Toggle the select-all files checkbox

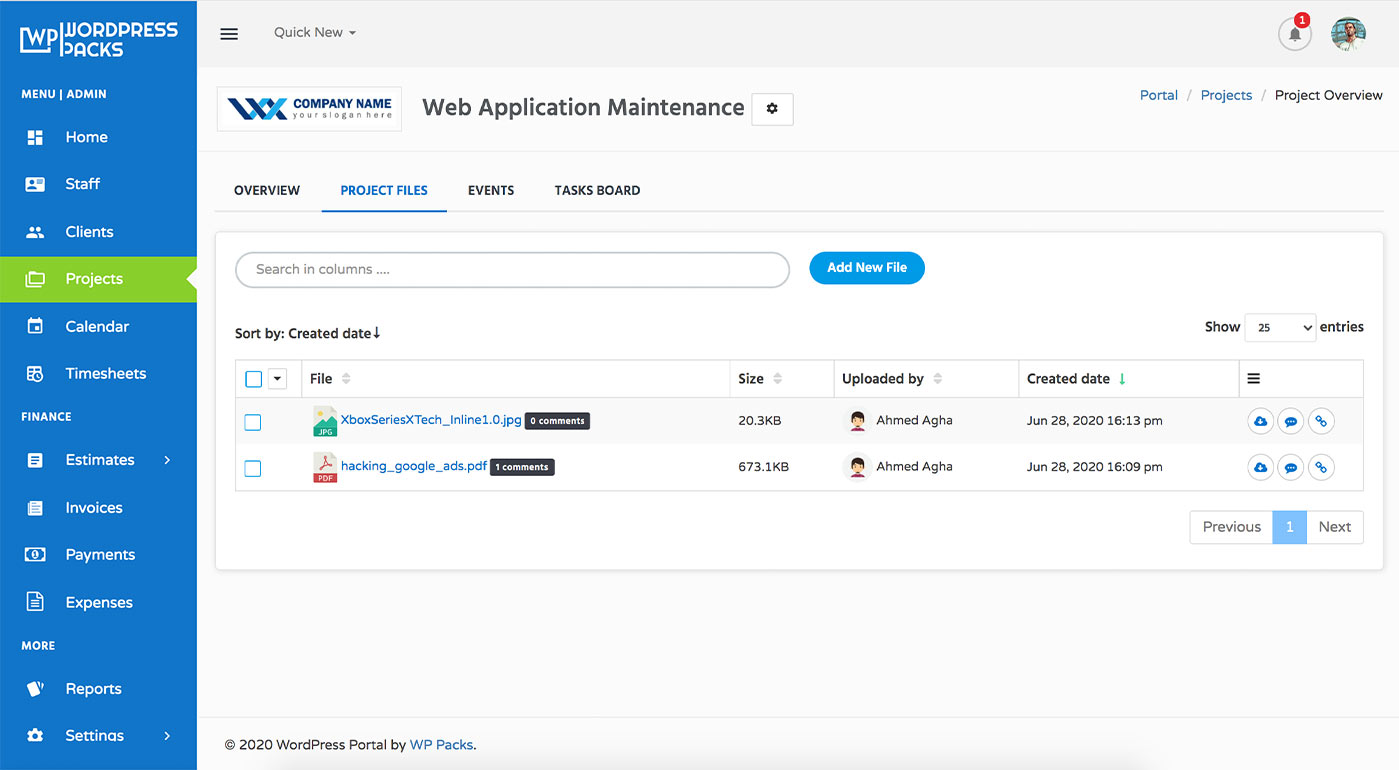pos(252,378)
